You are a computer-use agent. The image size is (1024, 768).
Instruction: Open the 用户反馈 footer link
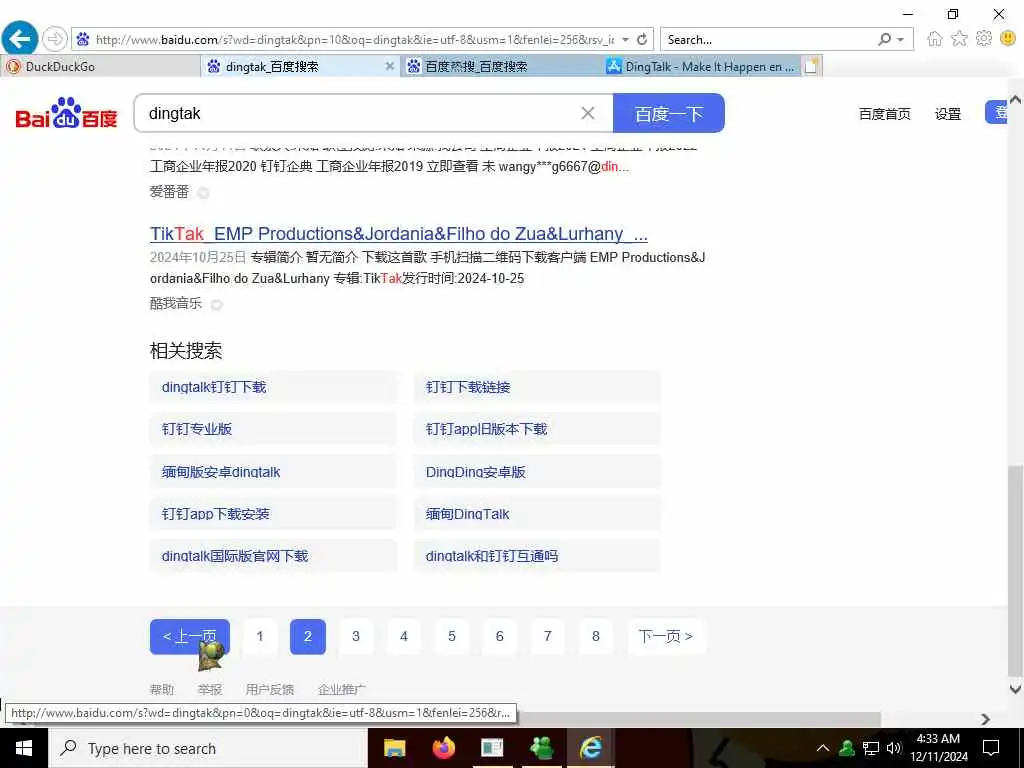pos(270,689)
